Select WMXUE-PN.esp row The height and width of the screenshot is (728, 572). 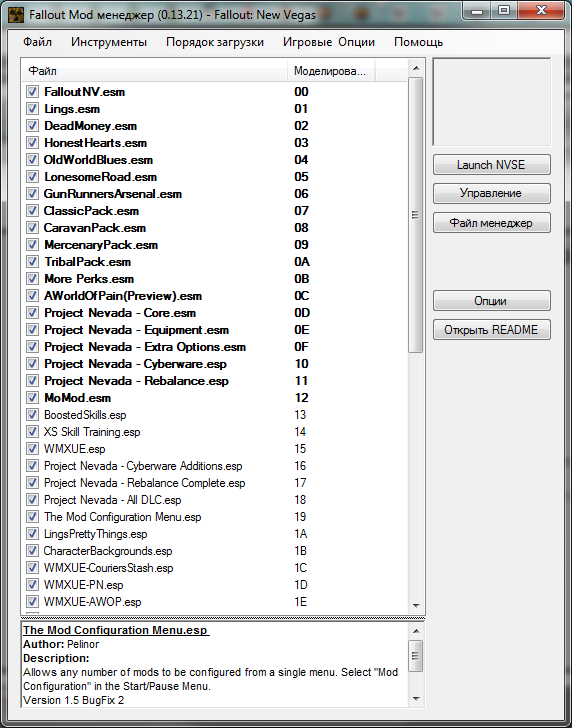[x=214, y=585]
